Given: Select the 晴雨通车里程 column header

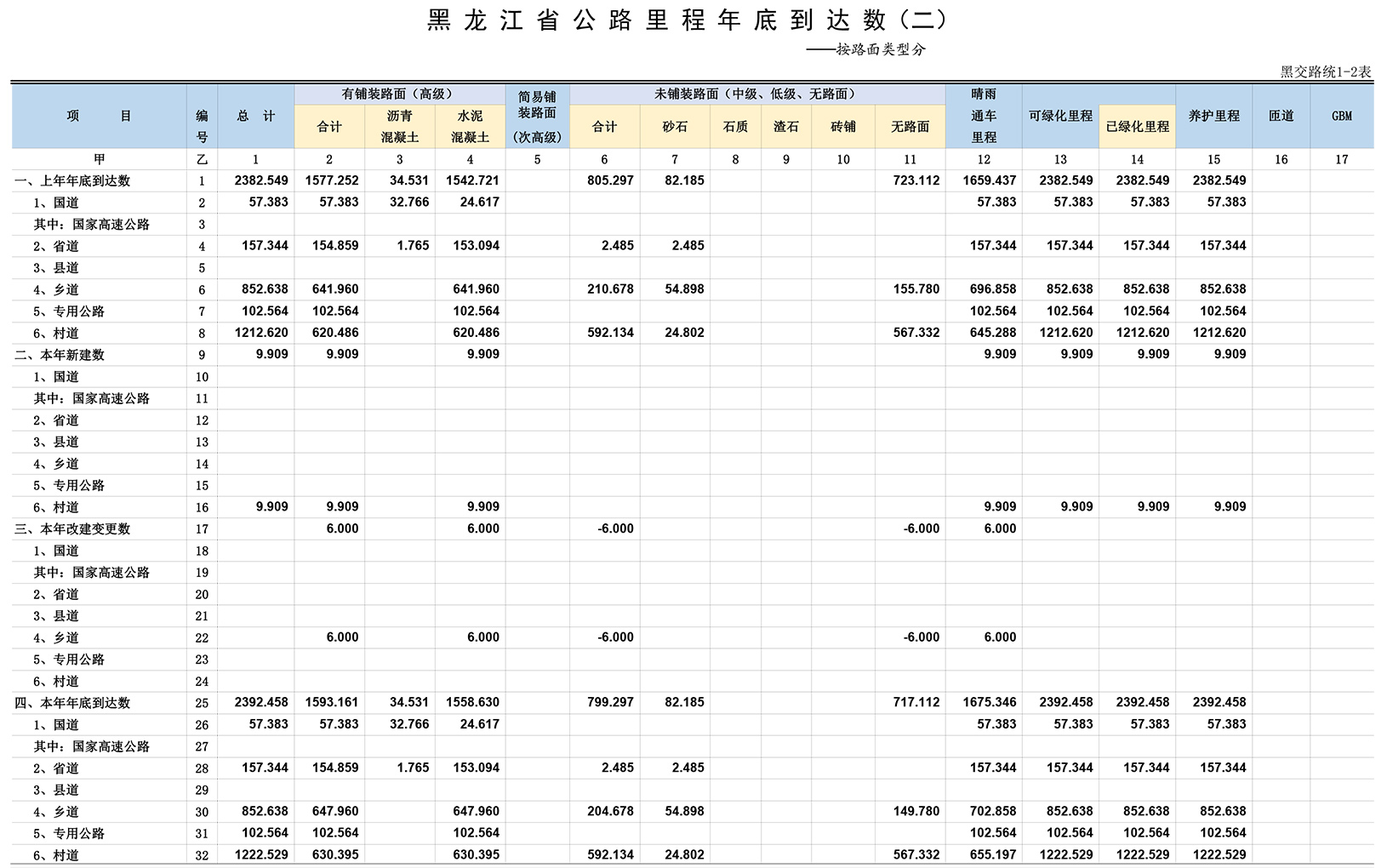Looking at the screenshot, I should [984, 116].
